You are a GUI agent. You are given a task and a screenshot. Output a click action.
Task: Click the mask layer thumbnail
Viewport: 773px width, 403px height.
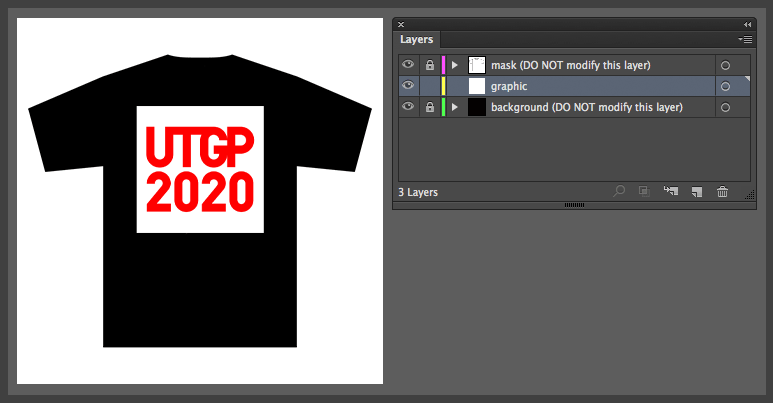point(477,65)
